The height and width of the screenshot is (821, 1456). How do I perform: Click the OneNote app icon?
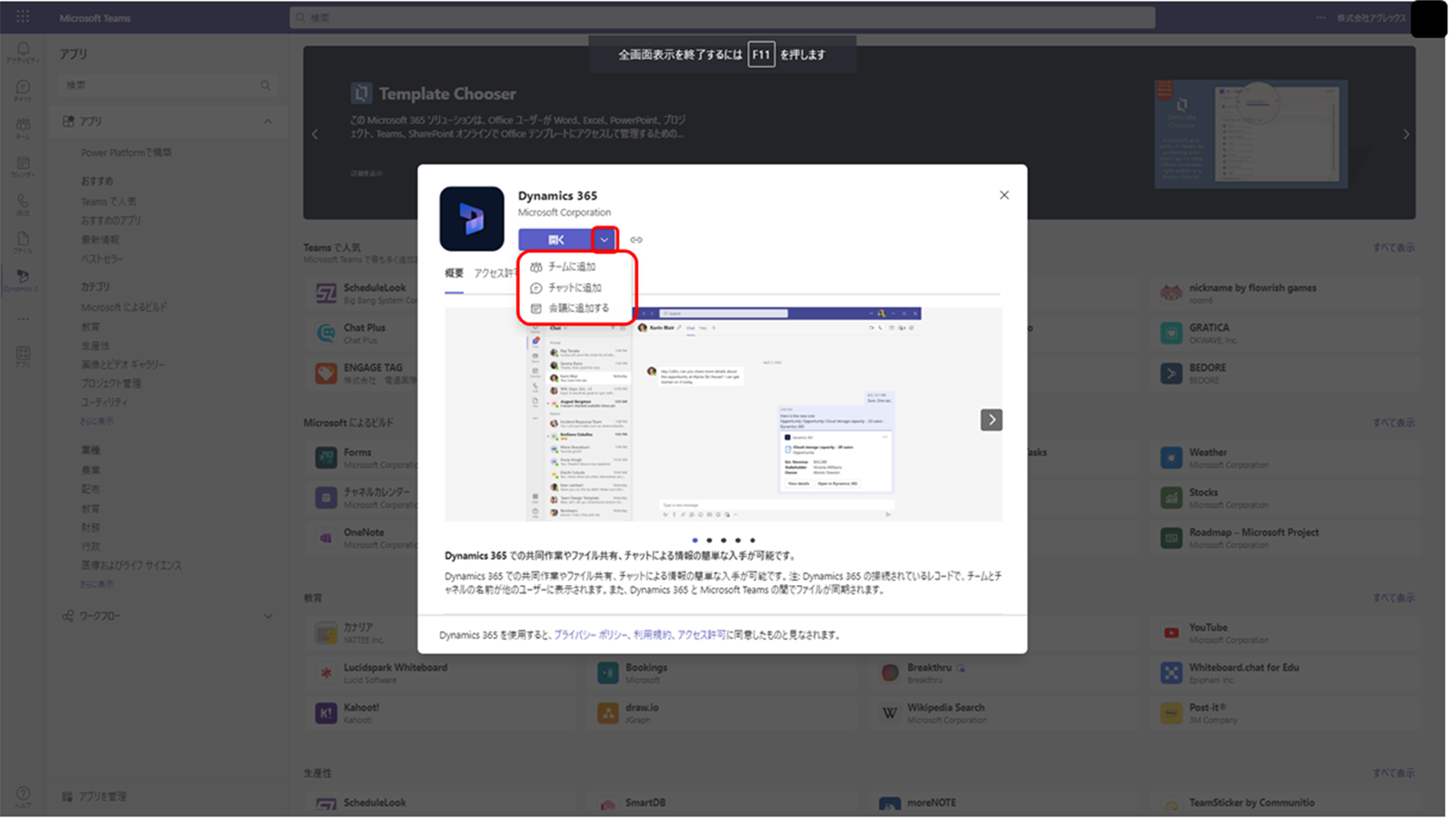[326, 538]
